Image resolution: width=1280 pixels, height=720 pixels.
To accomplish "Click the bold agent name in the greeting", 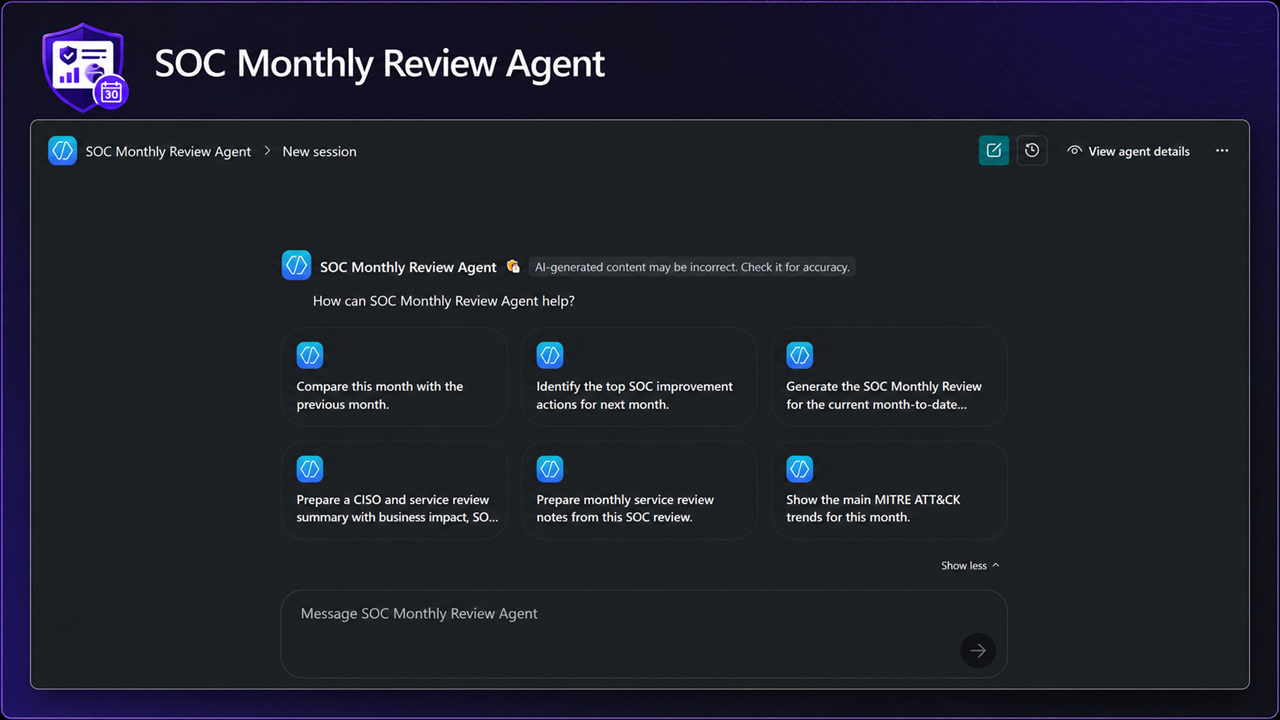I will point(408,267).
